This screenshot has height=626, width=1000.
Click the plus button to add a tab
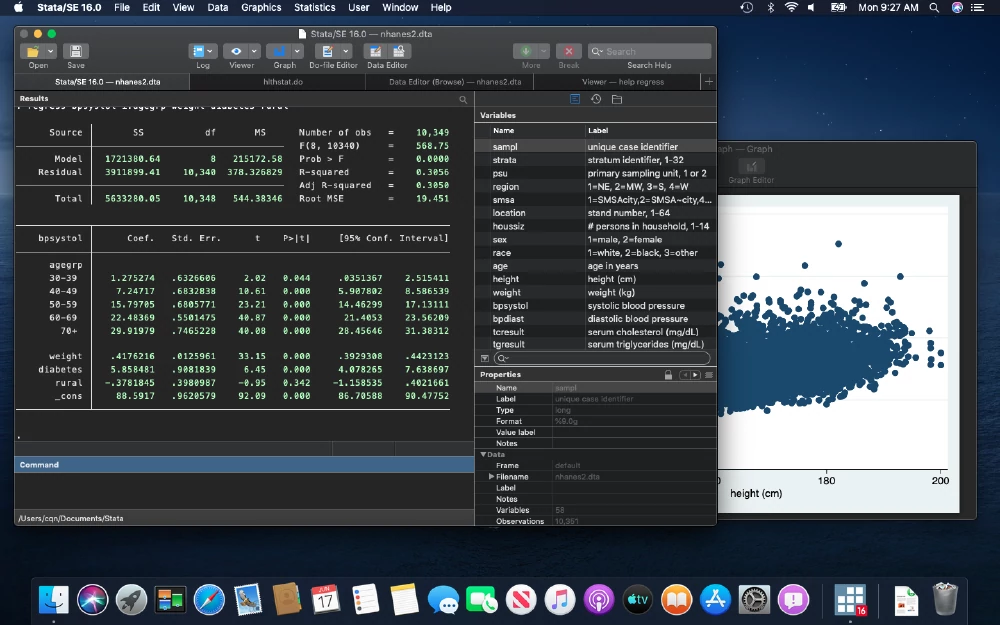pos(708,82)
